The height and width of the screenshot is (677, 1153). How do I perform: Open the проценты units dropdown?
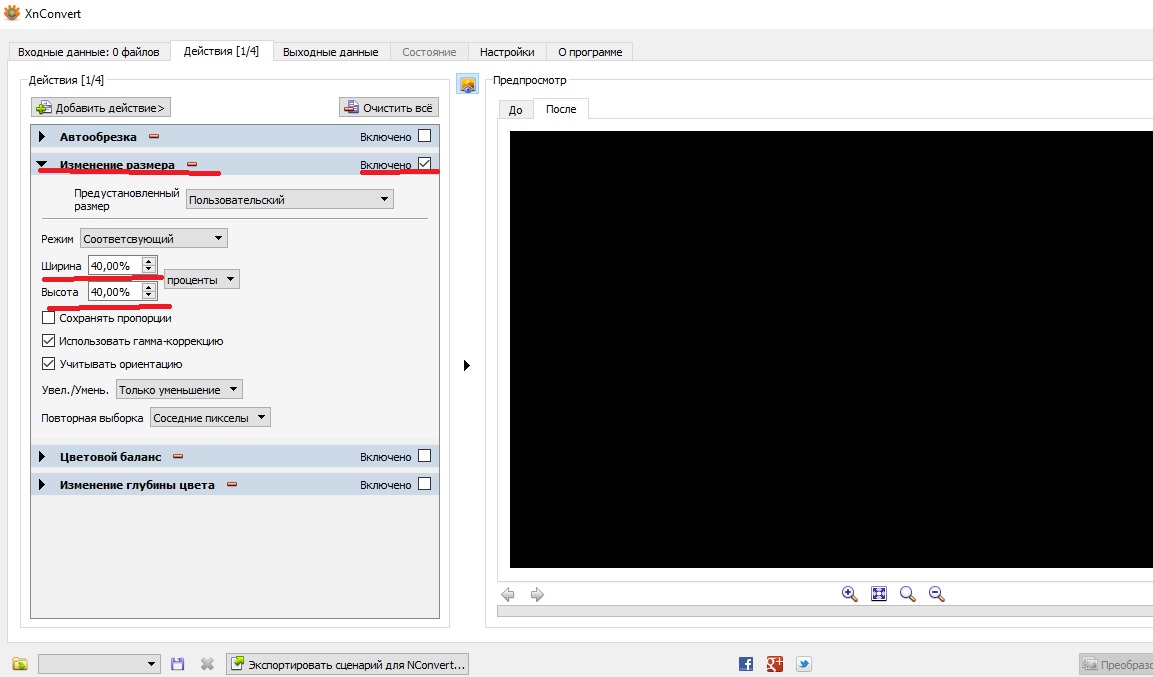[201, 279]
